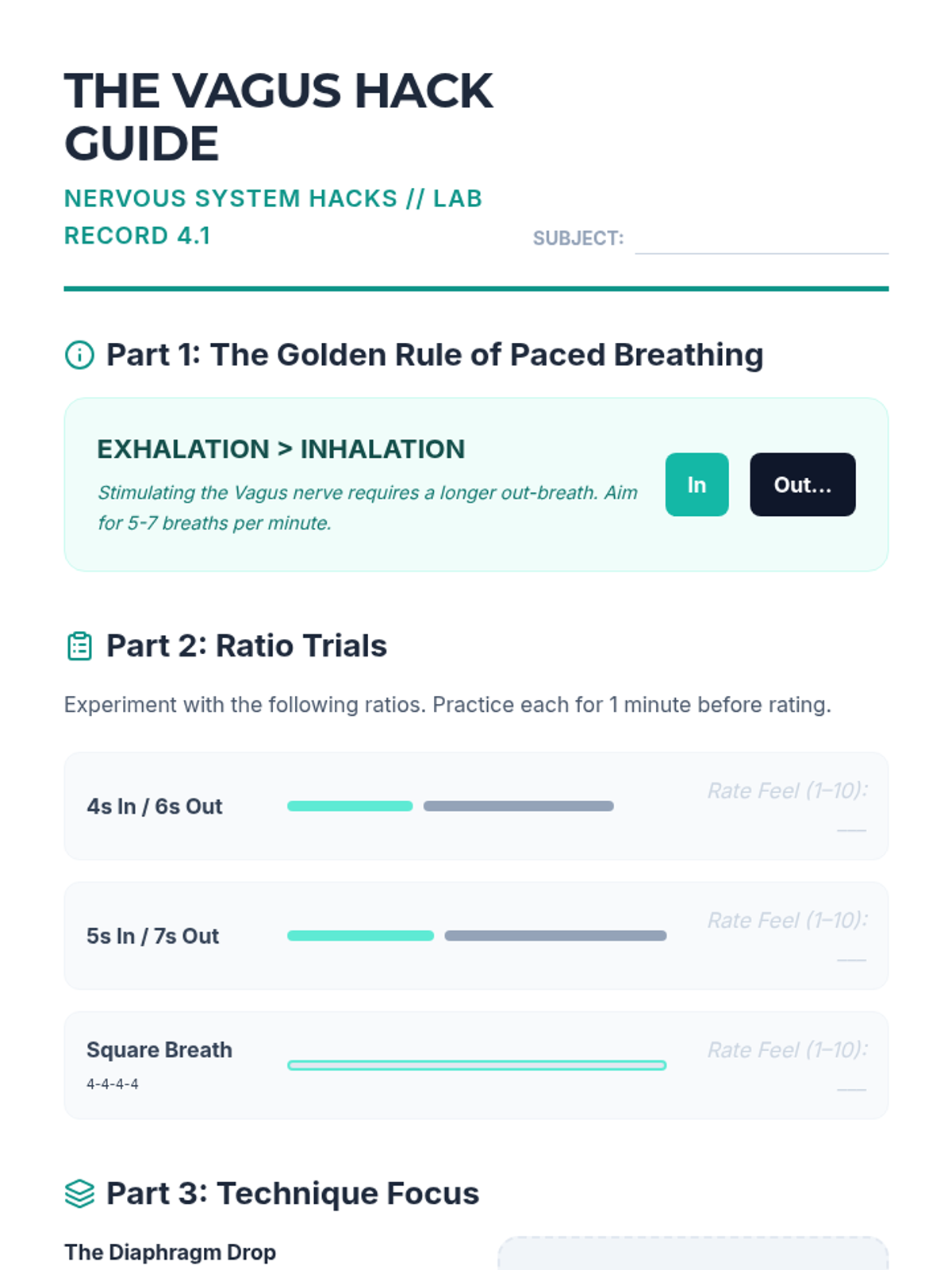Select the '5s In / 7s Out' ratio label
Screen dimensions: 952x1270
click(x=152, y=936)
